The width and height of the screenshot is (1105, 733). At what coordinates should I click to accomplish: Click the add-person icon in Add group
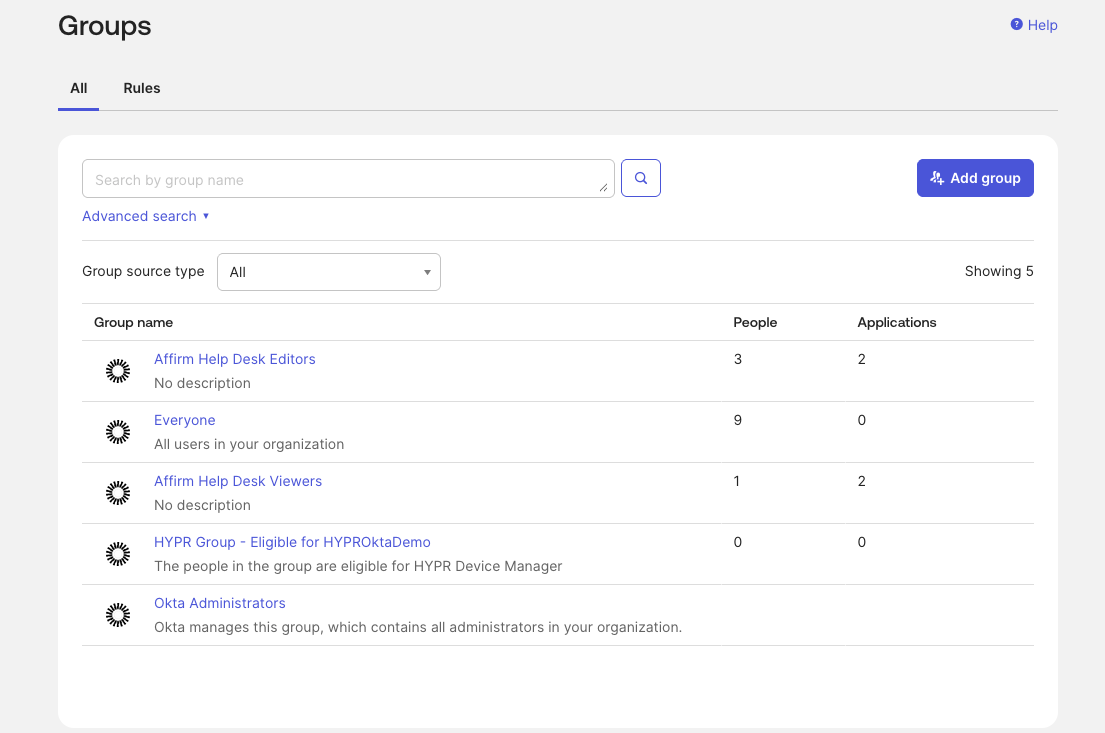tap(937, 178)
